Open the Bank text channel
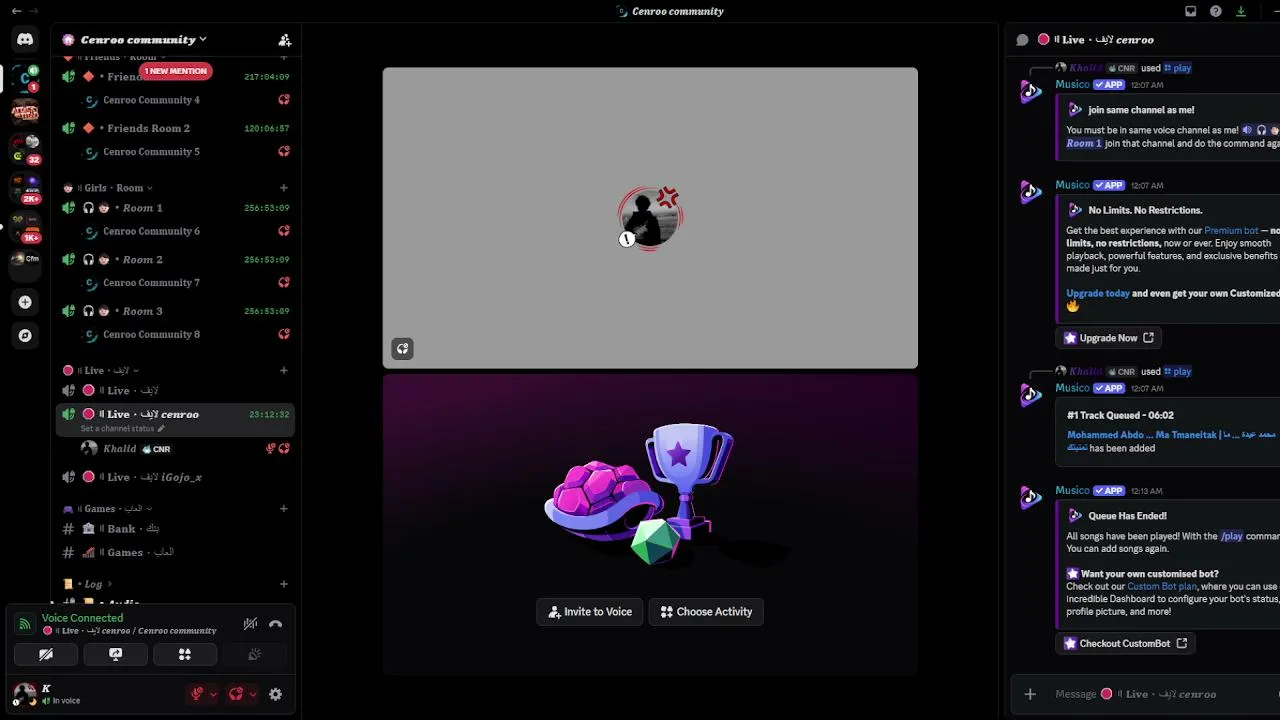The height and width of the screenshot is (720, 1280). tap(175, 529)
